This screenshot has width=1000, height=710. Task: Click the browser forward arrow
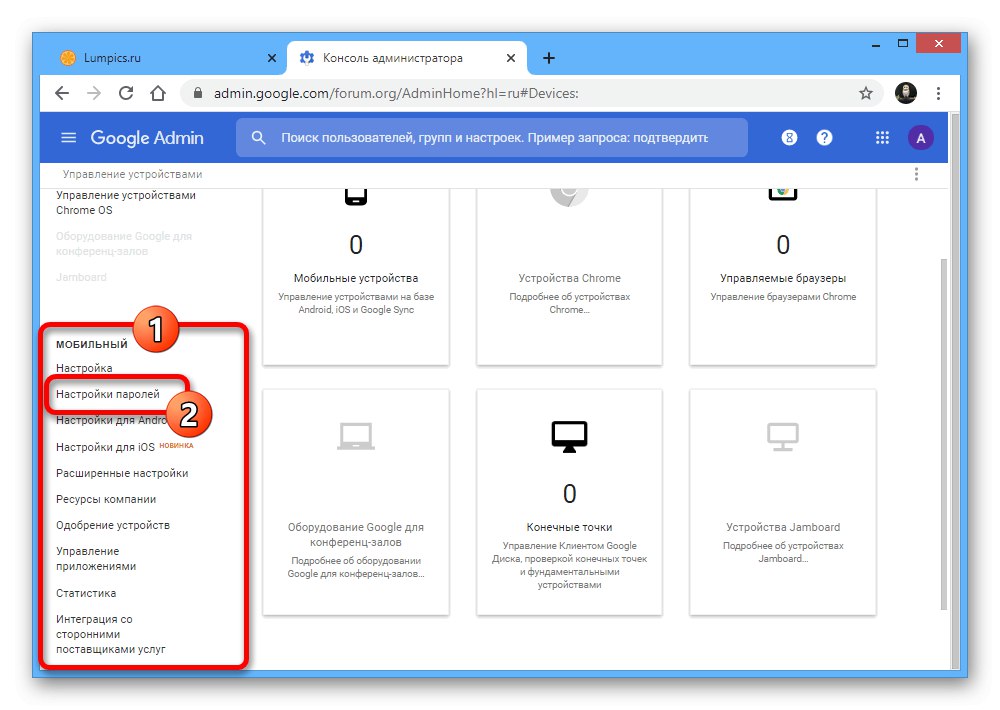point(94,94)
